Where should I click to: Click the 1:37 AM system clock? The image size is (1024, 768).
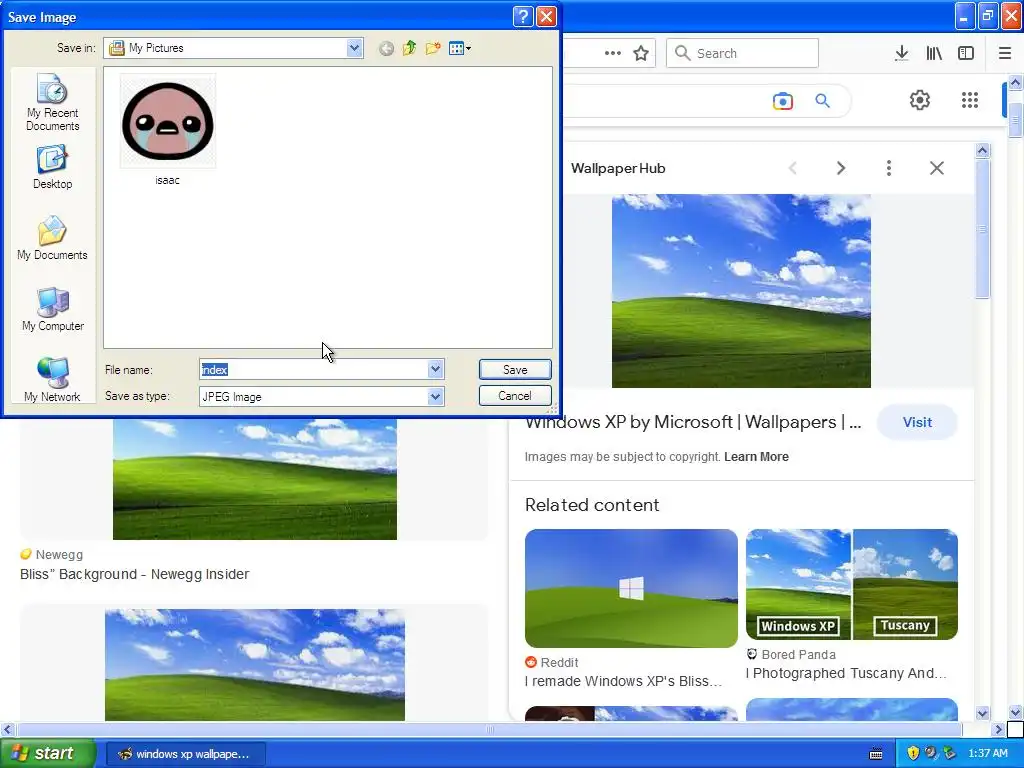(988, 753)
